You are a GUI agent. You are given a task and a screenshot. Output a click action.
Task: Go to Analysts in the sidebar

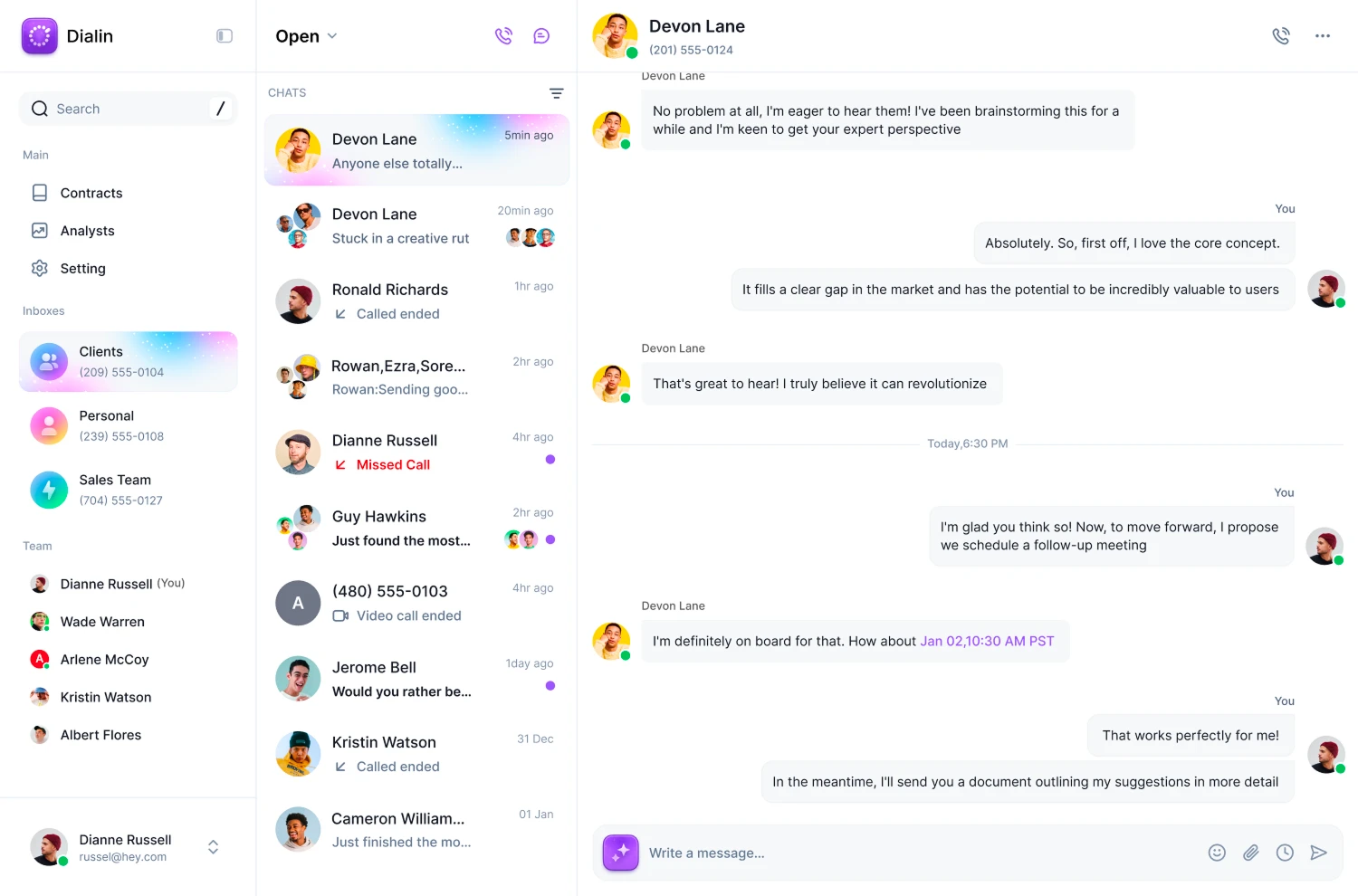(x=87, y=231)
